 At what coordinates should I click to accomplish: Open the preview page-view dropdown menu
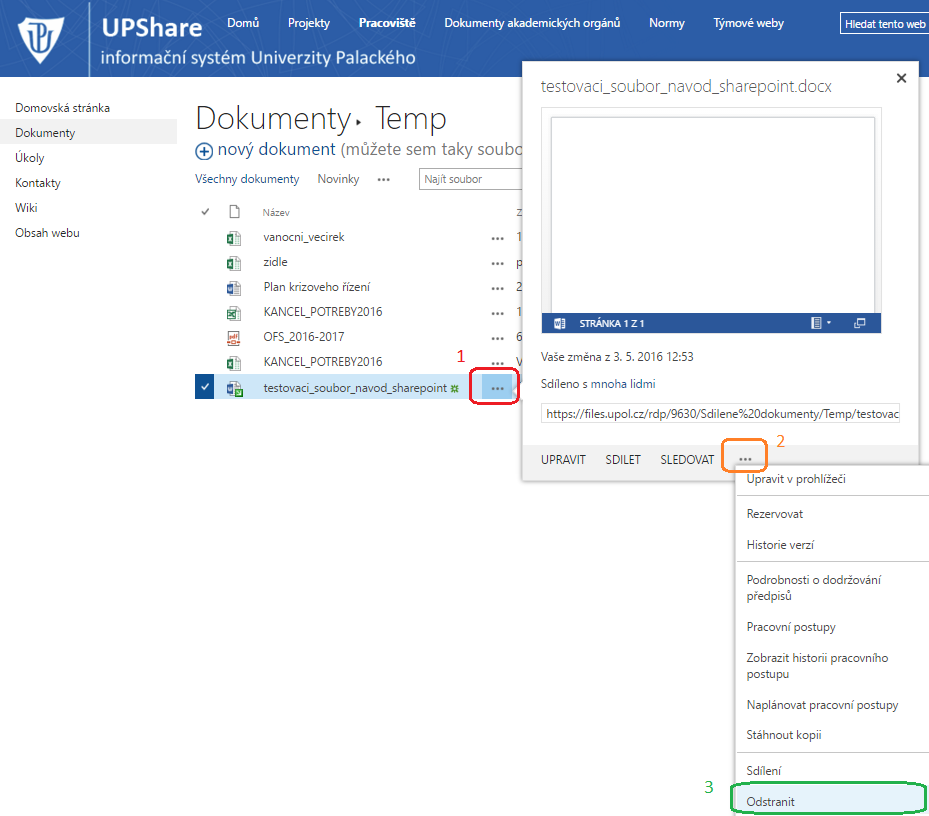click(820, 323)
